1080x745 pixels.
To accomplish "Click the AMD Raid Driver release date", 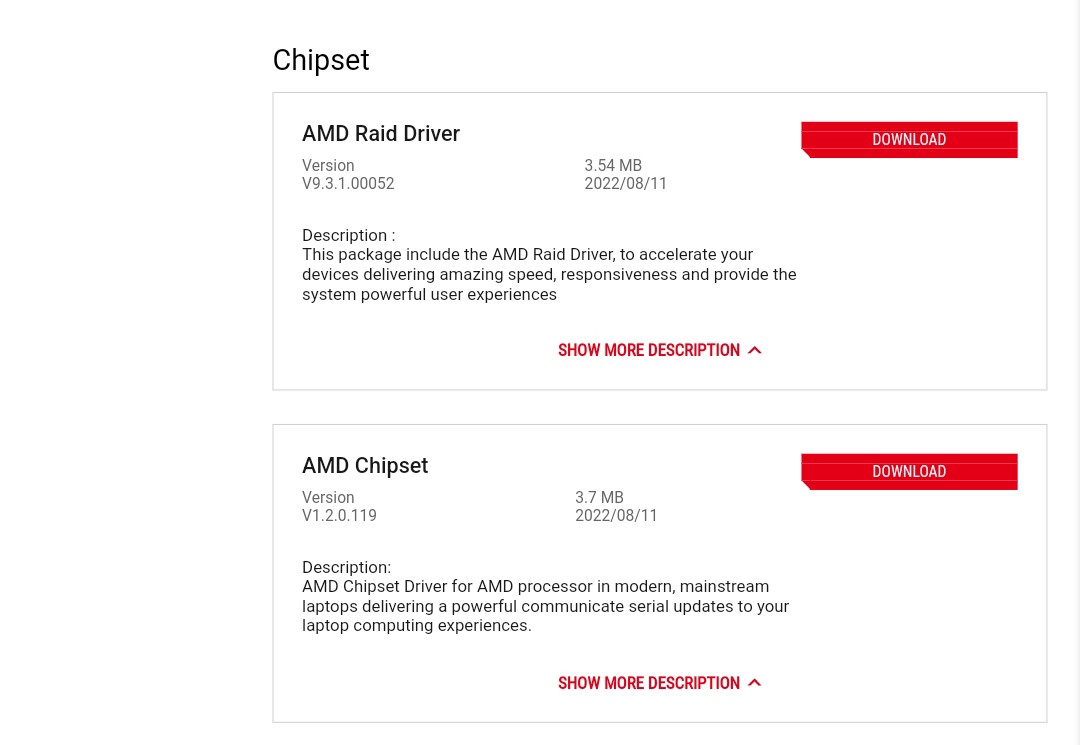I will coord(625,184).
